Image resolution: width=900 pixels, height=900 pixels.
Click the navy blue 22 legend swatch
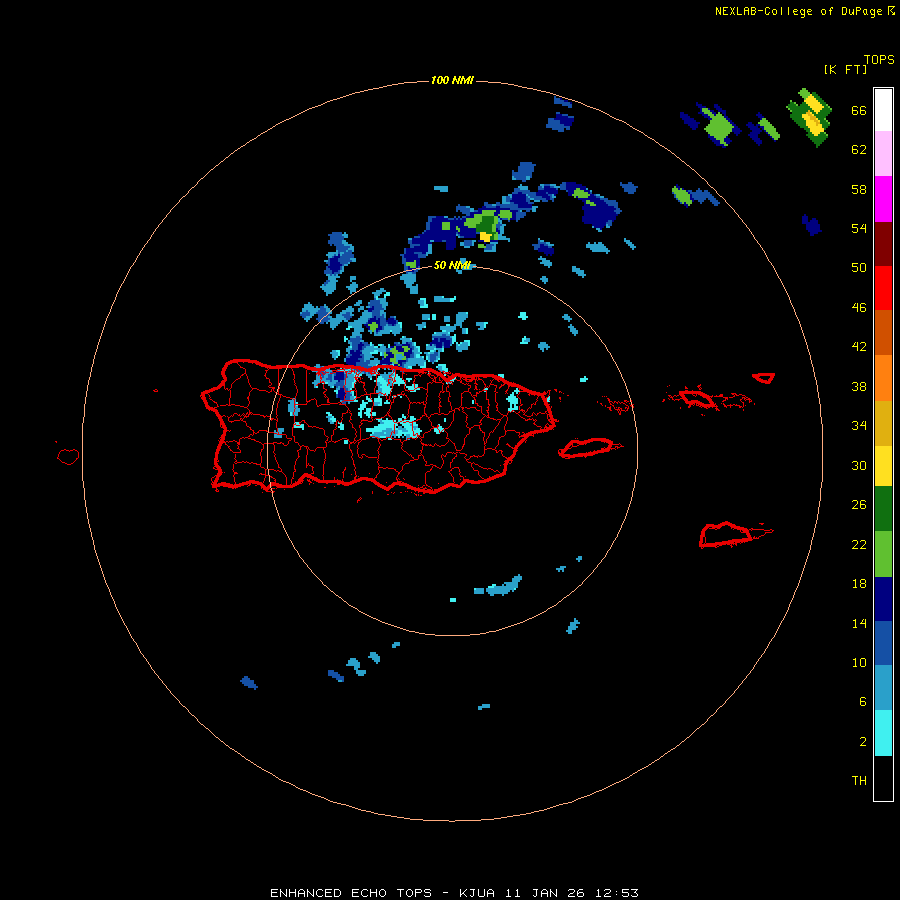883,599
